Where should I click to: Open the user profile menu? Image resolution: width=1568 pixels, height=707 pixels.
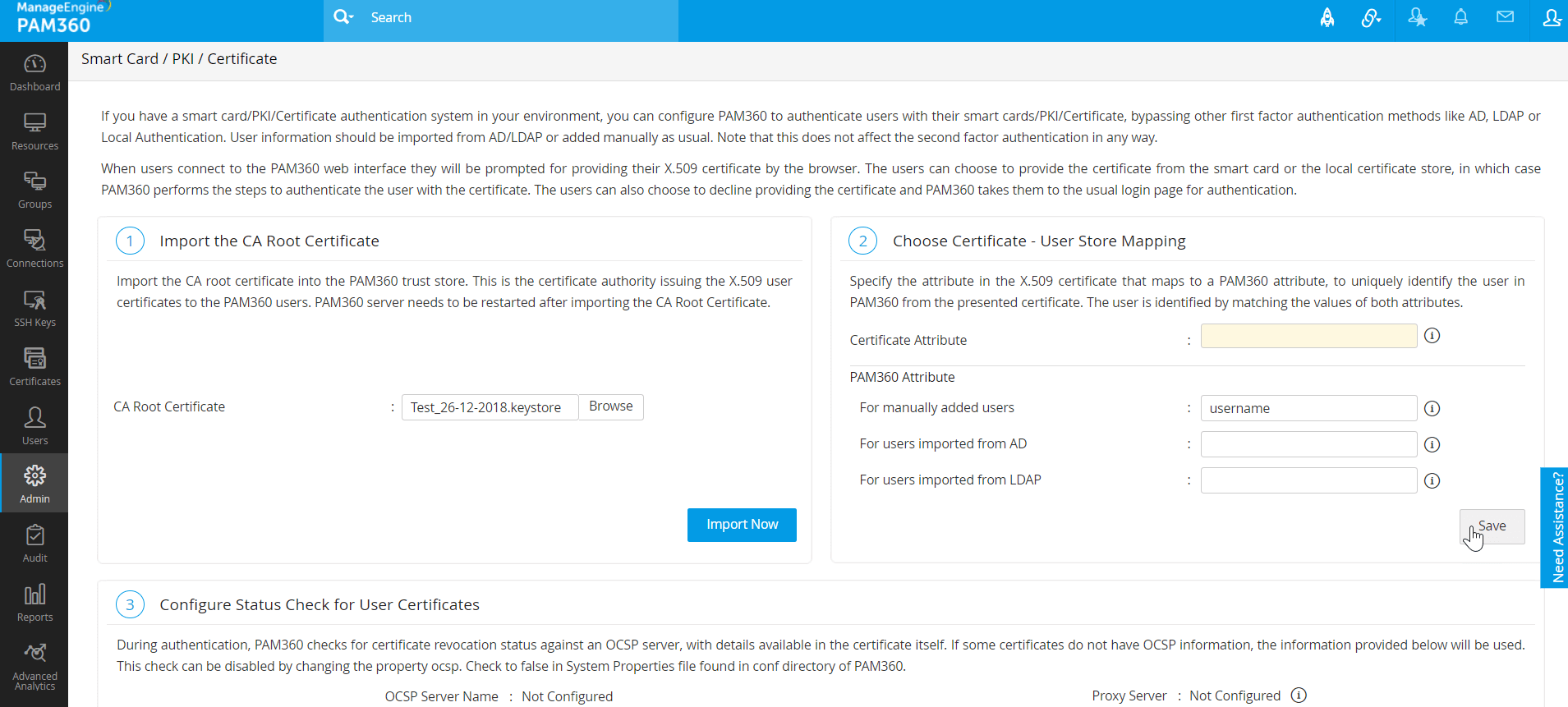pyautogui.click(x=1551, y=17)
